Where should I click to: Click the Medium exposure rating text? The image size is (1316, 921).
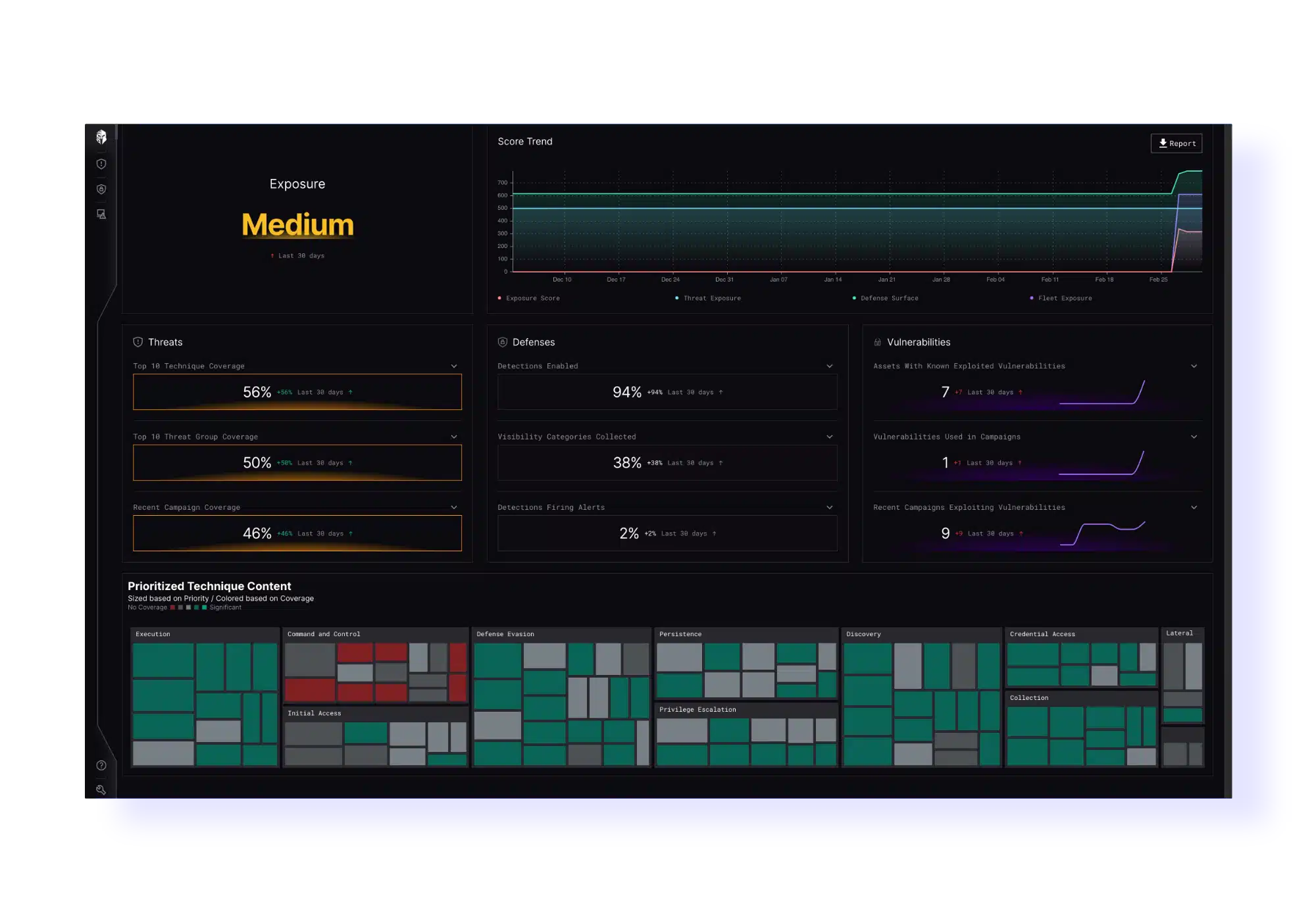click(297, 225)
